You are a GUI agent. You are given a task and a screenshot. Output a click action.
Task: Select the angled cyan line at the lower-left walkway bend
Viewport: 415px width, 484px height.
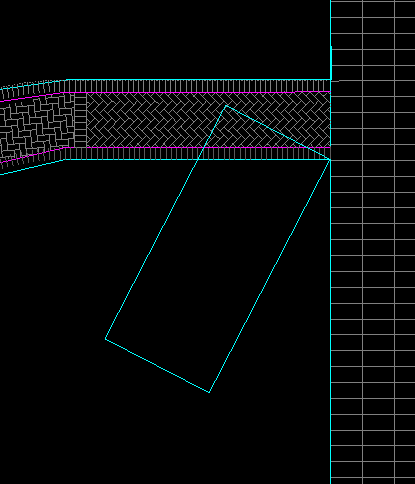(33, 167)
